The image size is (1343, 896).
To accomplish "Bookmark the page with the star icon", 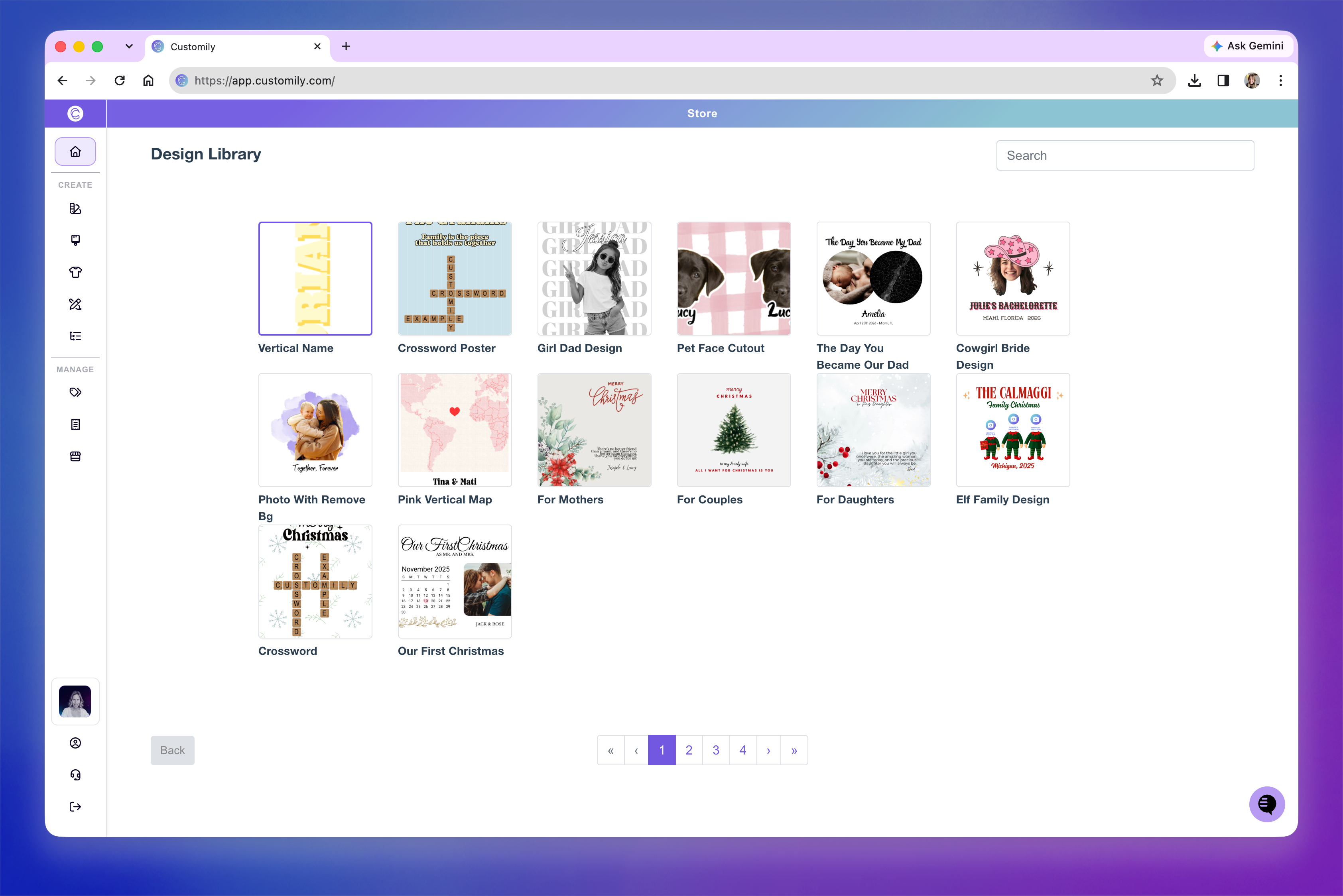I will point(1157,81).
